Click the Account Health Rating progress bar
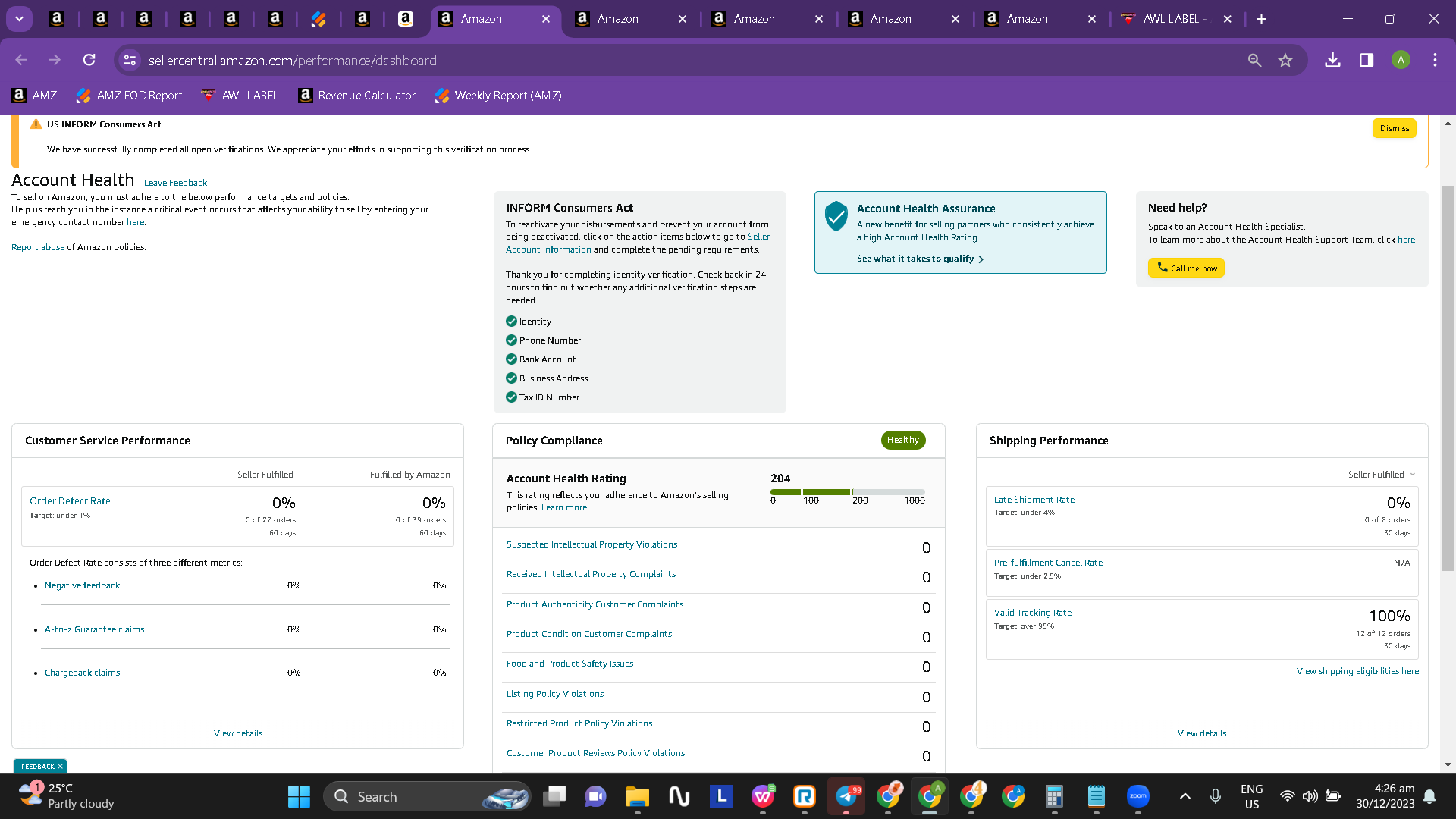The height and width of the screenshot is (819, 1456). [848, 492]
